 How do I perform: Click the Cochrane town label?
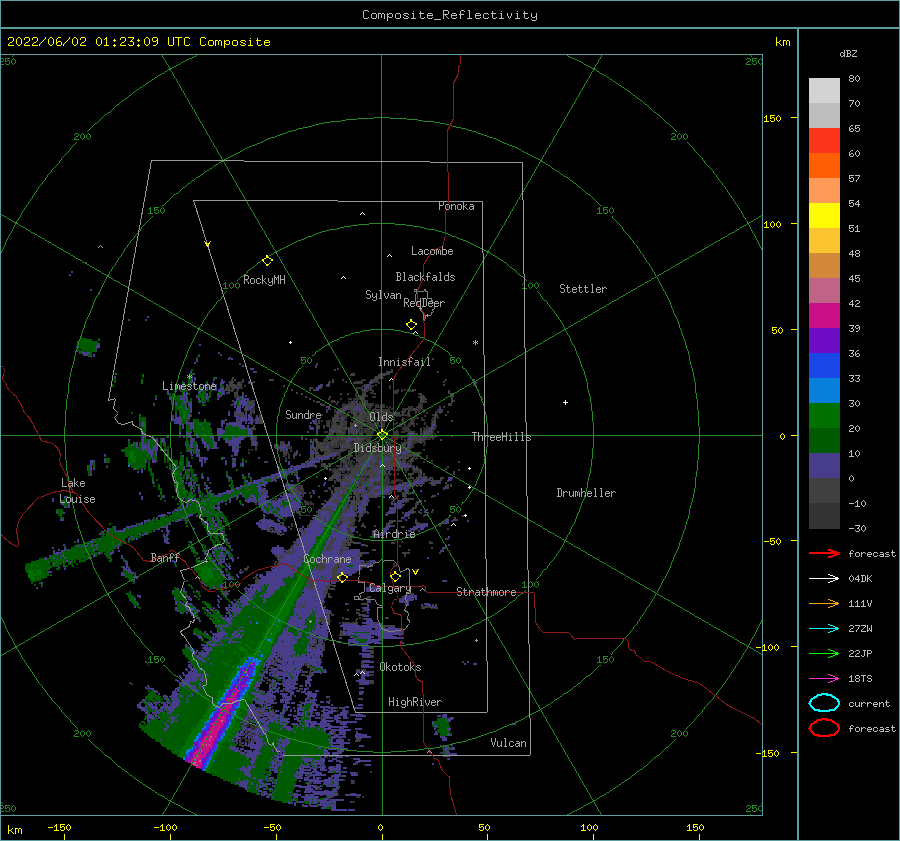(327, 559)
